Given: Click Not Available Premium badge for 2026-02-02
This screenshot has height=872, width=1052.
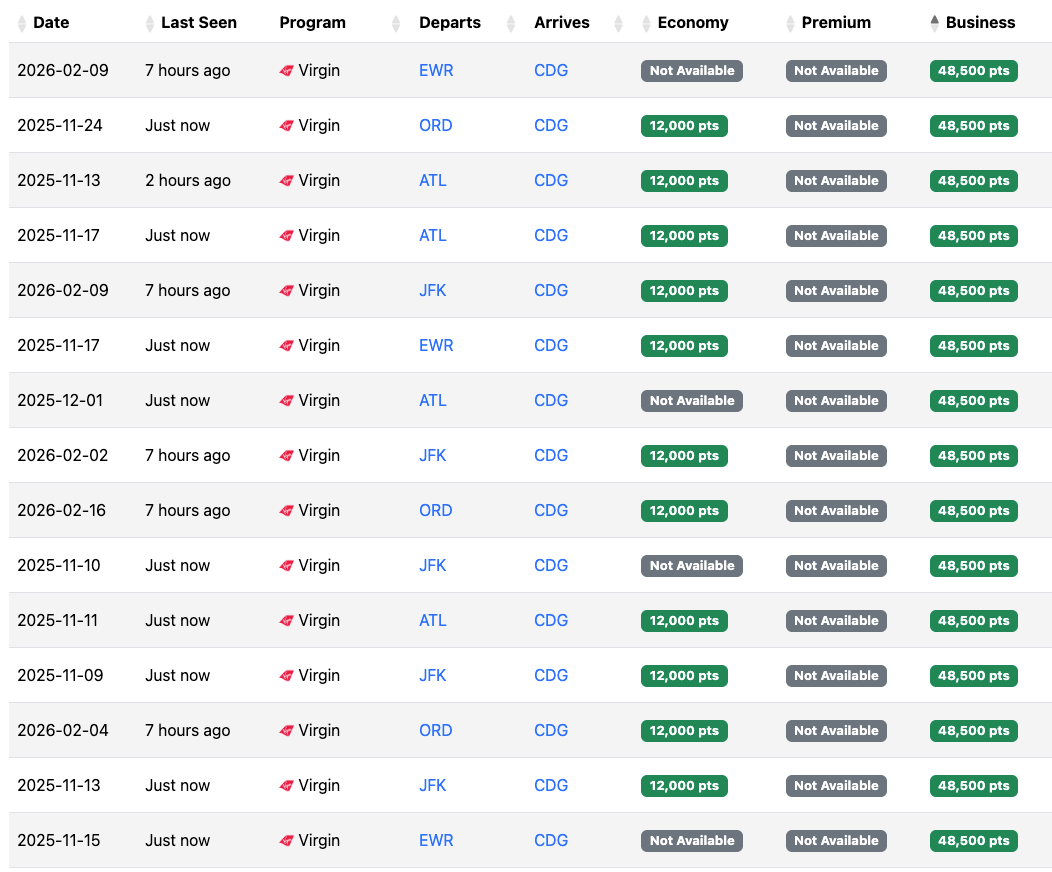Looking at the screenshot, I should coord(836,455).
